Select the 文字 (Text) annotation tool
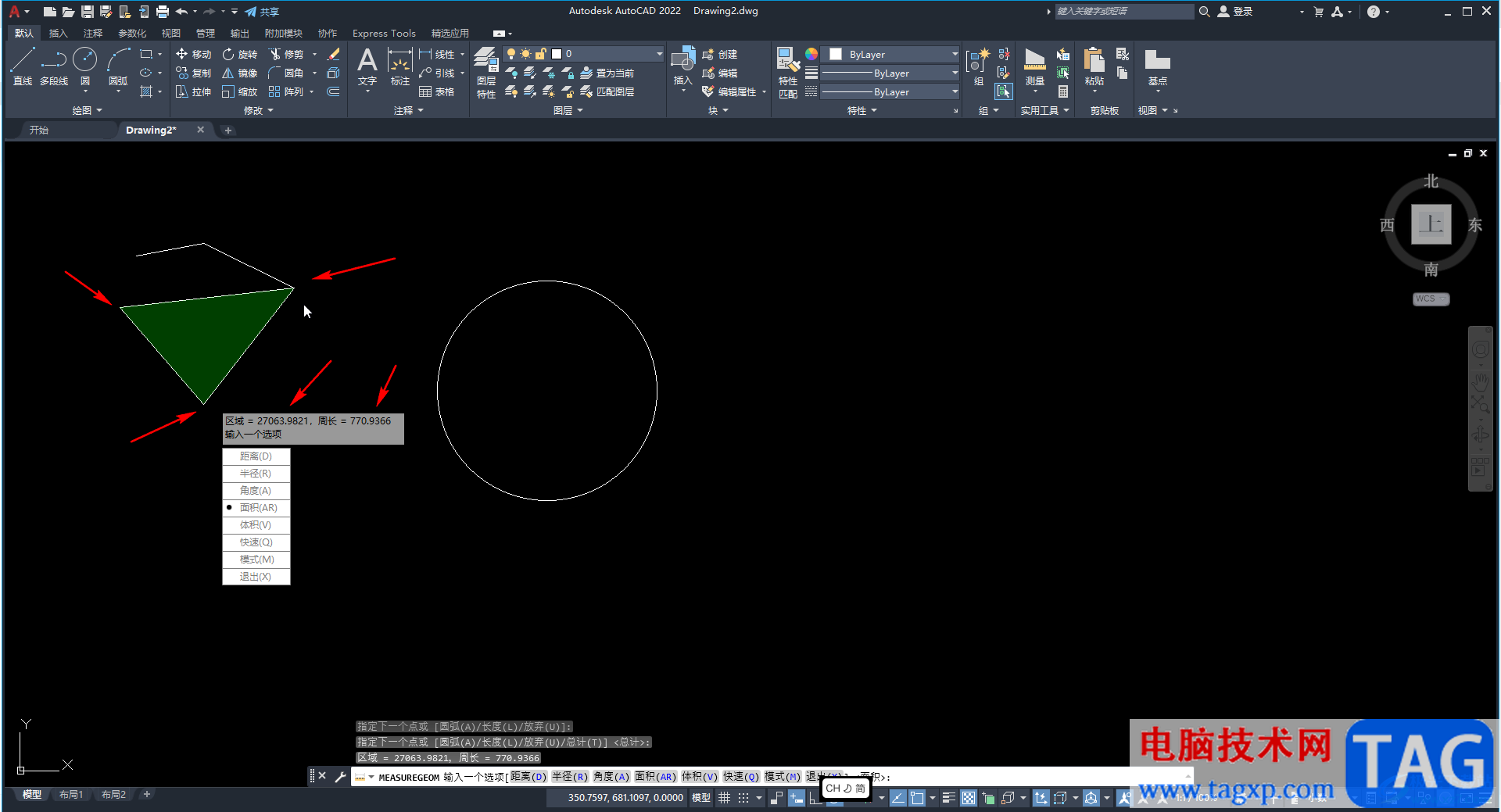The height and width of the screenshot is (812, 1501). (x=367, y=66)
